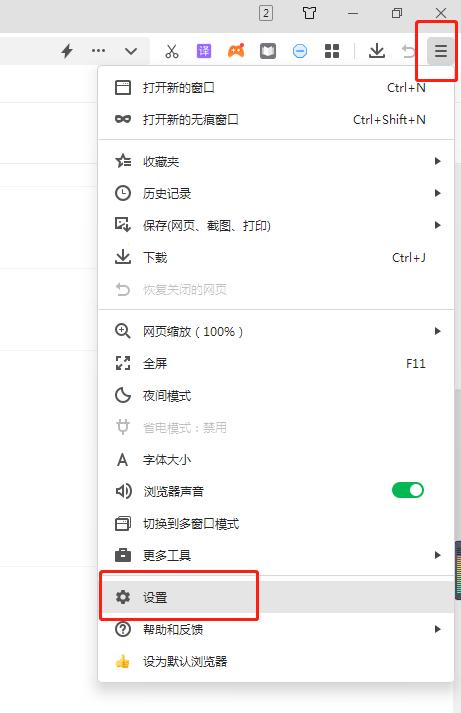The height and width of the screenshot is (713, 461).
Task: Click the hamburger main menu button
Action: point(441,50)
